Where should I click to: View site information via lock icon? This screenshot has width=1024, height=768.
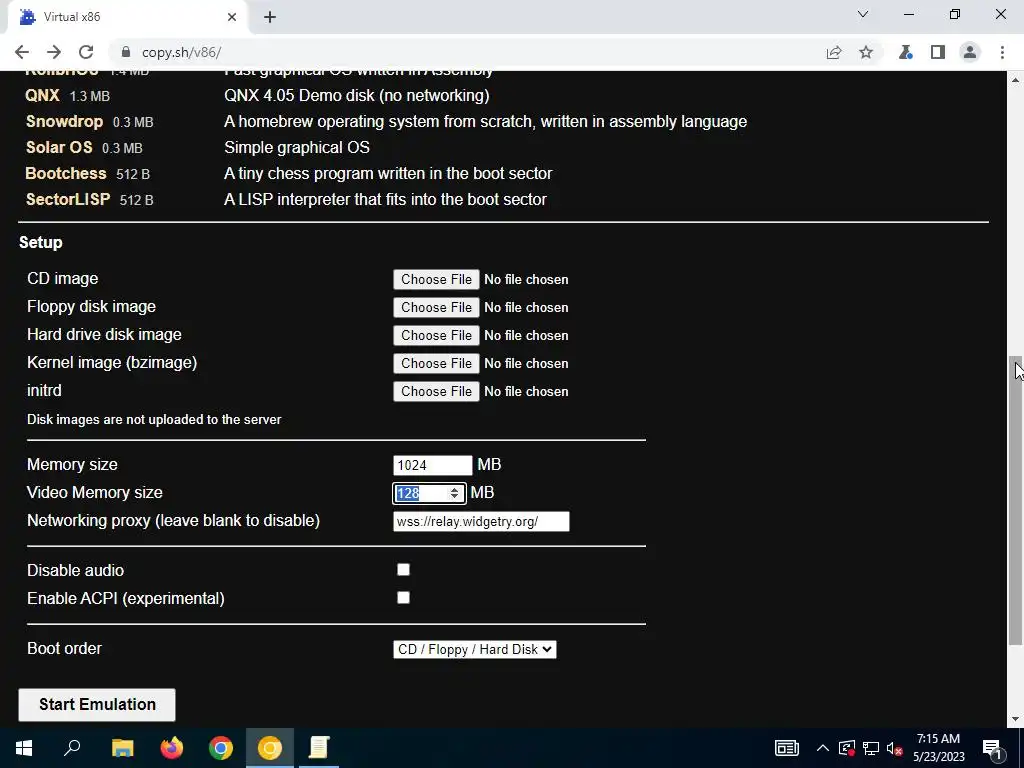point(126,52)
